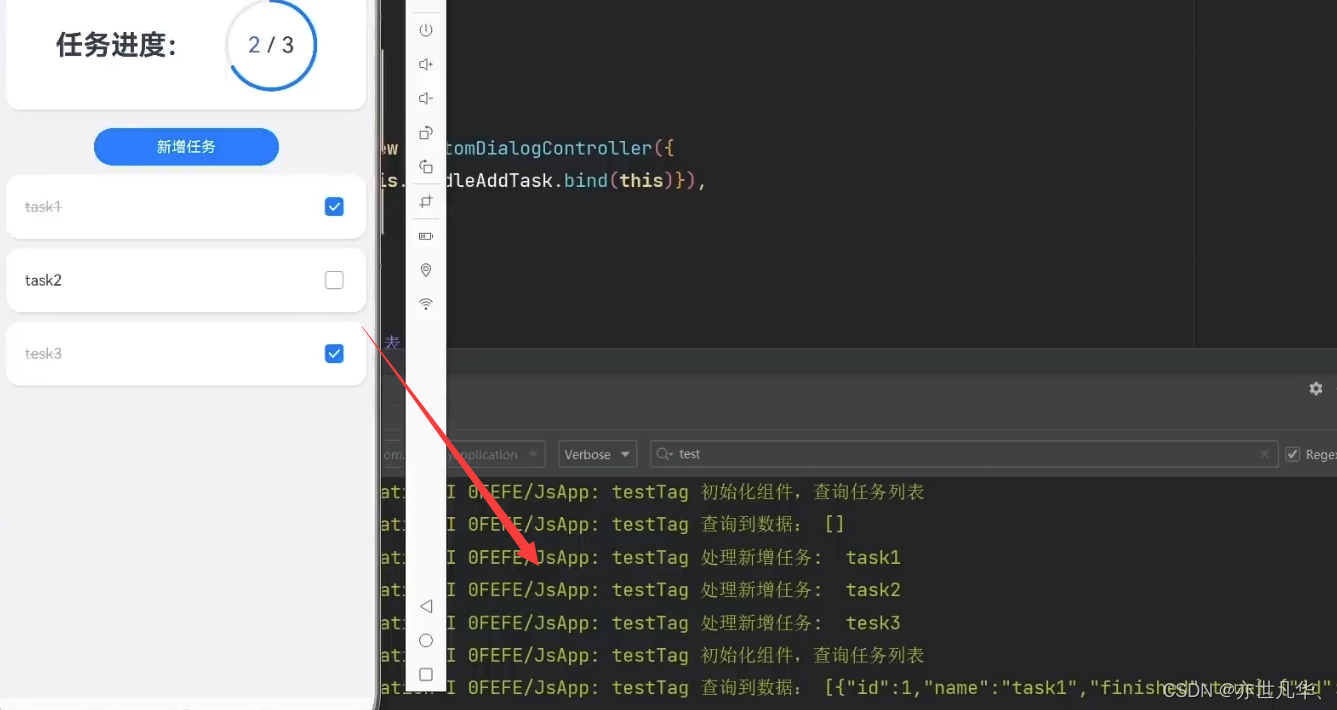Toggle the Regex checkbox in log panel
Screen dimensions: 1337x710
[x=1293, y=454]
